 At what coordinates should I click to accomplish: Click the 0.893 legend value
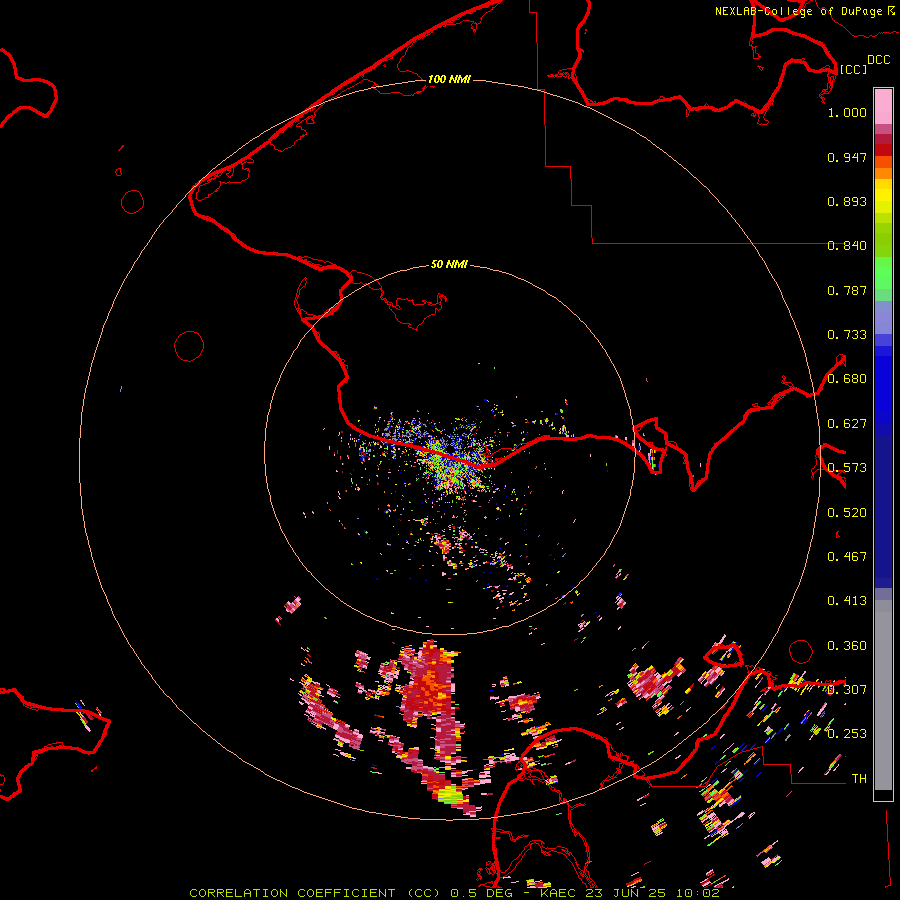click(847, 201)
